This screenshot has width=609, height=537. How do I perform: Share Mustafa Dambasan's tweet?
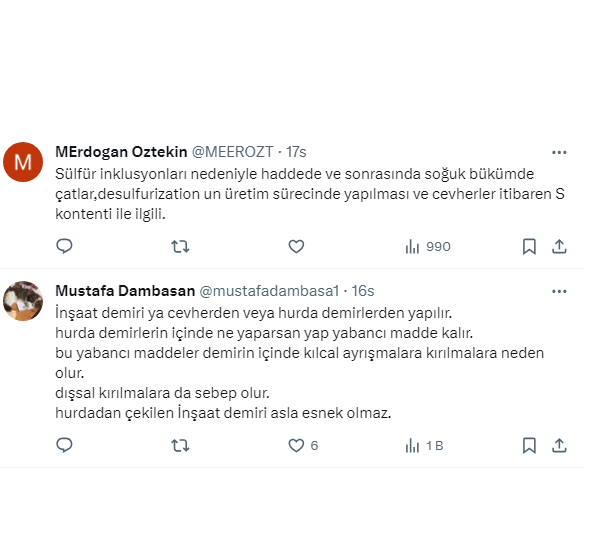(560, 445)
